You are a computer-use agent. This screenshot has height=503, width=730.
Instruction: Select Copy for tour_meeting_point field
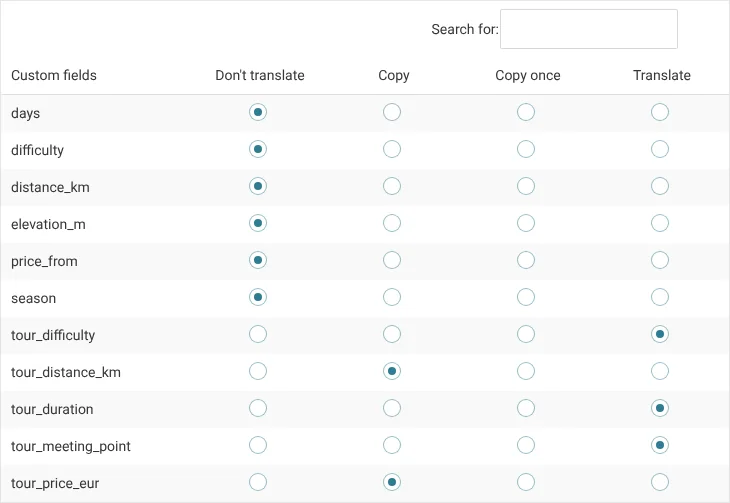392,445
